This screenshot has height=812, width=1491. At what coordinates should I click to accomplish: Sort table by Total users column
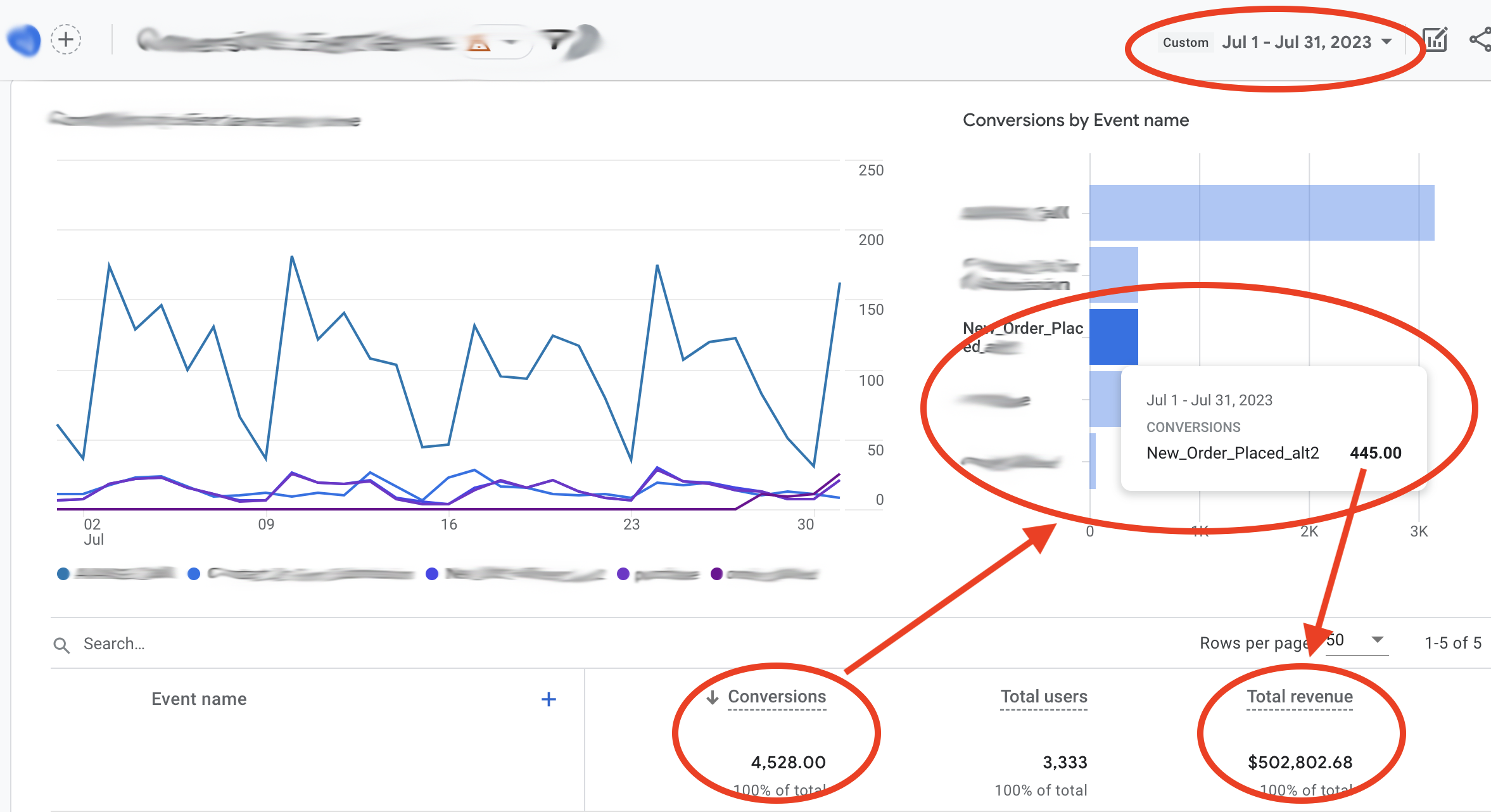point(1044,697)
